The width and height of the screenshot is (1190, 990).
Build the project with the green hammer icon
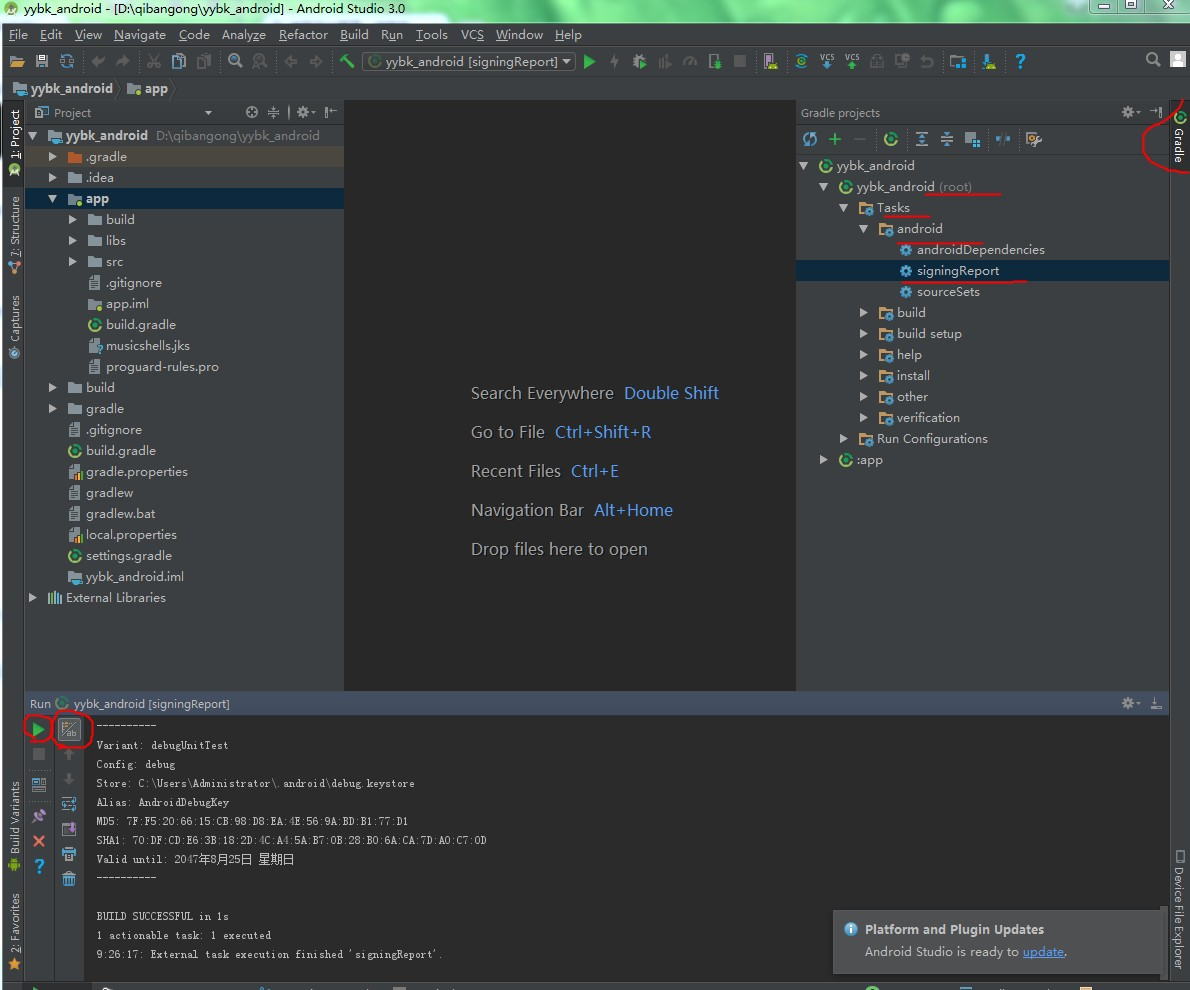coord(347,61)
